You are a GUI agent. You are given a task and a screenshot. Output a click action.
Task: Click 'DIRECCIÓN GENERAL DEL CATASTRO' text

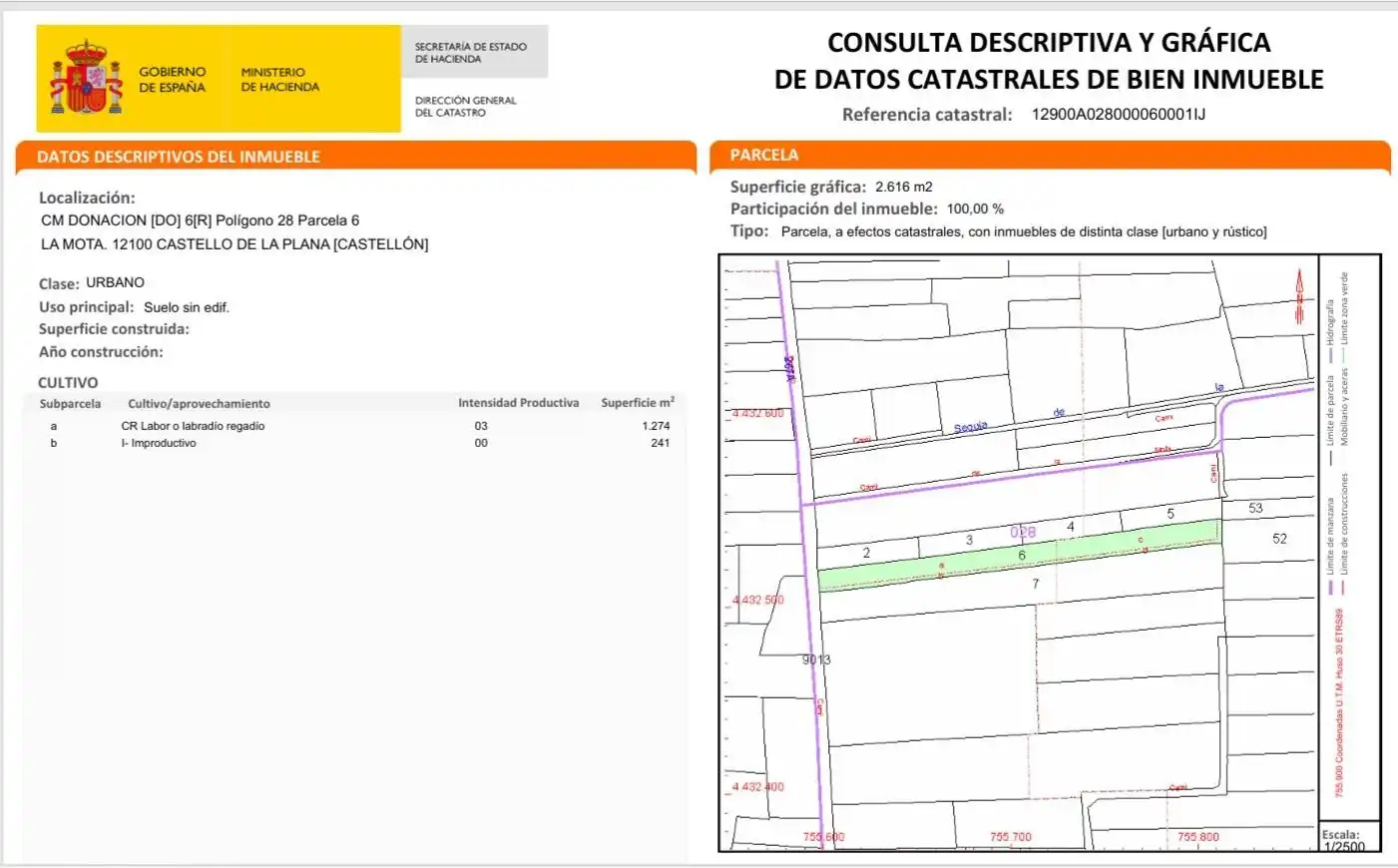coord(465,107)
